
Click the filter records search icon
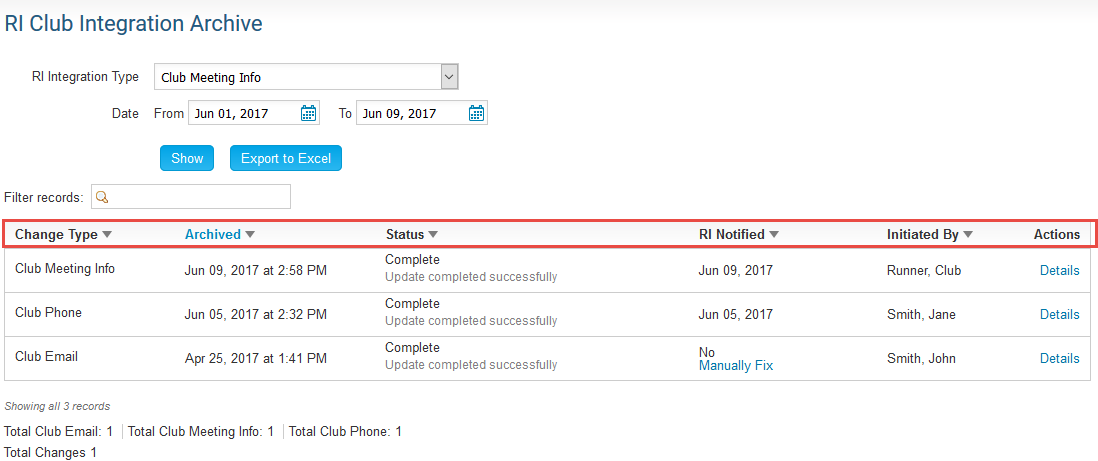(102, 196)
